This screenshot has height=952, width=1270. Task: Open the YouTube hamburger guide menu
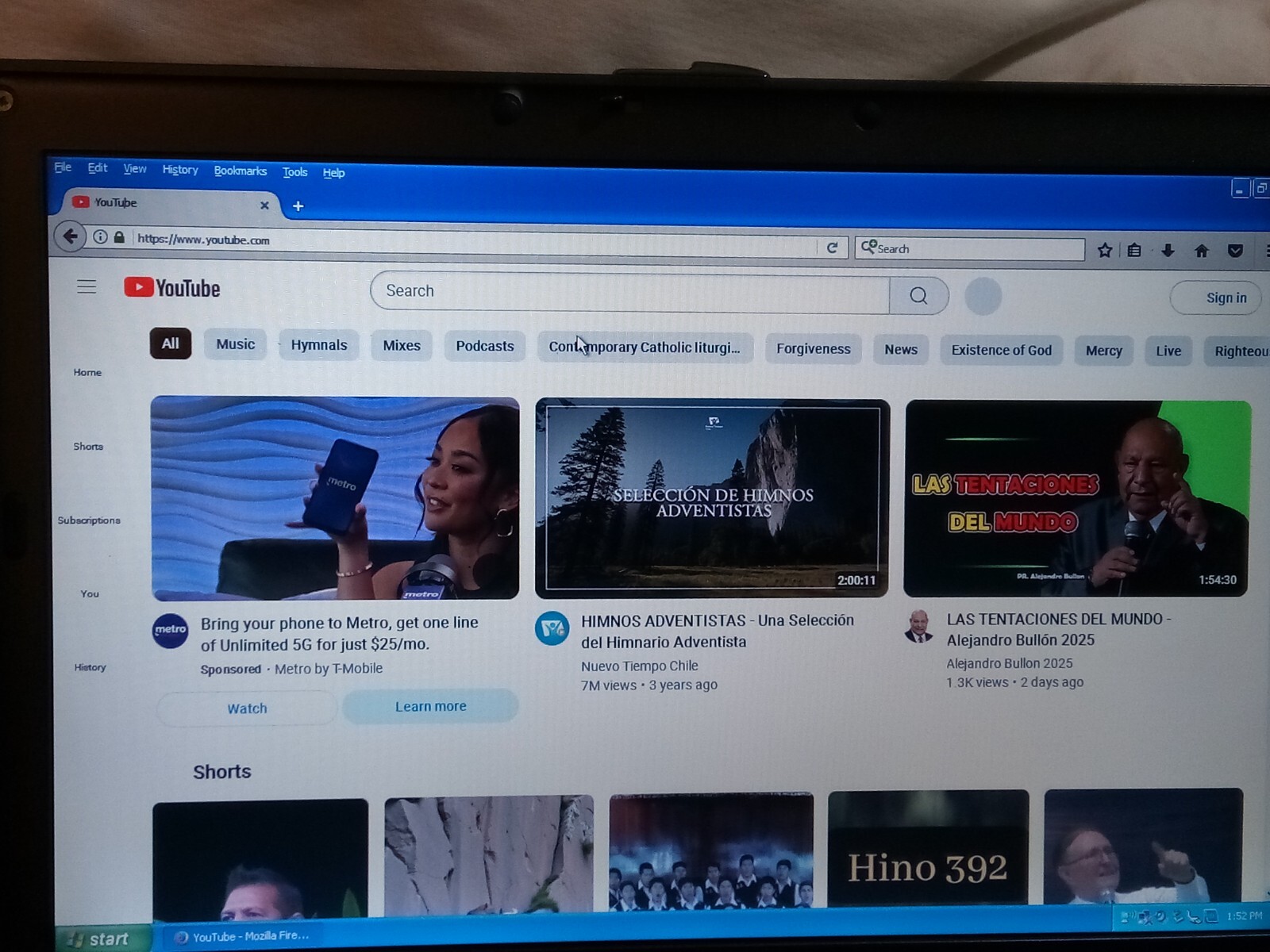(87, 286)
